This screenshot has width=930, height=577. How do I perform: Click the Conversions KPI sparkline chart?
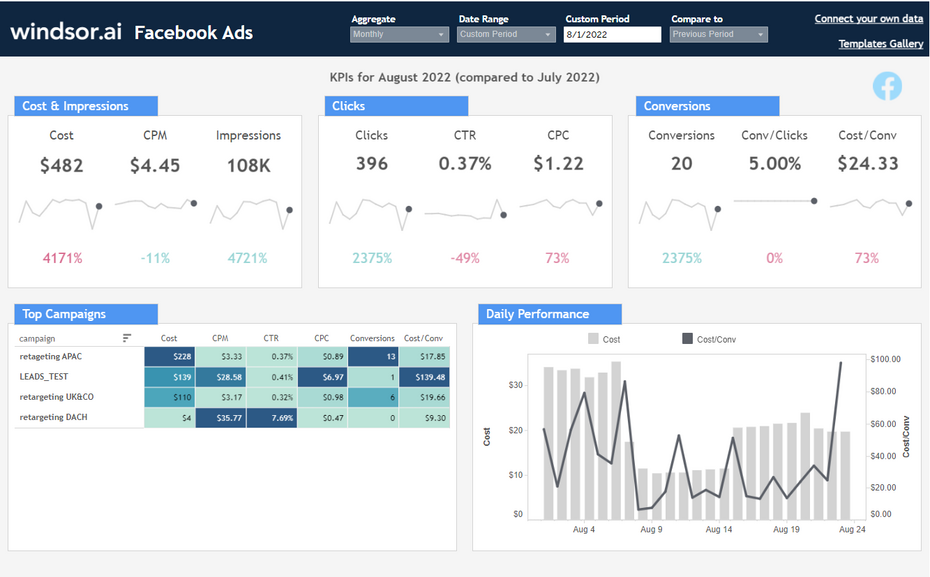coord(680,213)
